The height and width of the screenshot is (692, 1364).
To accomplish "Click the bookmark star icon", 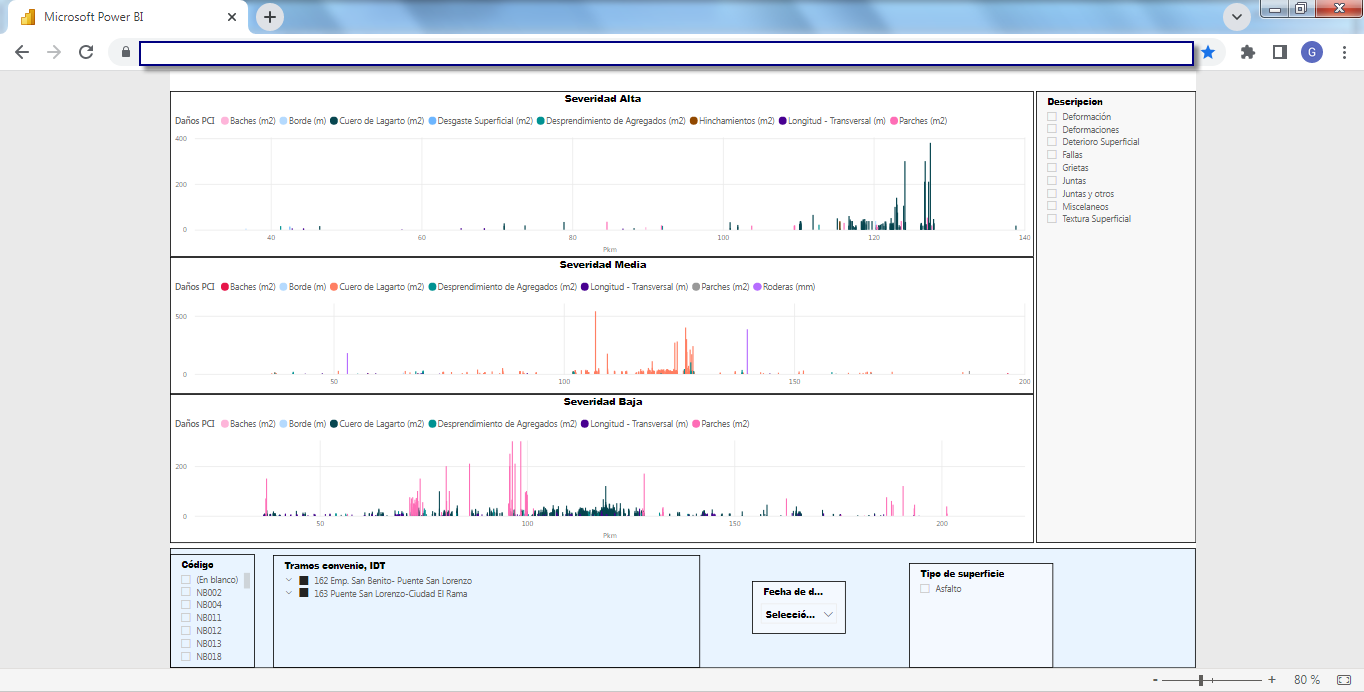I will click(1208, 52).
